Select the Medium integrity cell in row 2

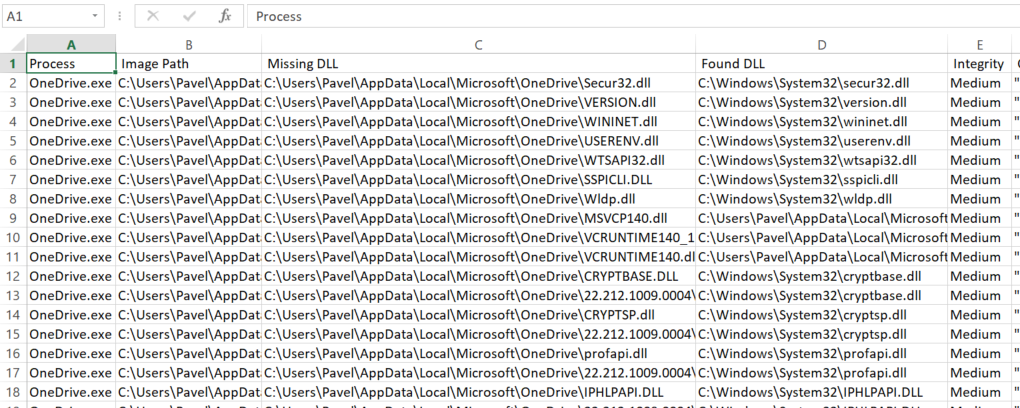980,83
